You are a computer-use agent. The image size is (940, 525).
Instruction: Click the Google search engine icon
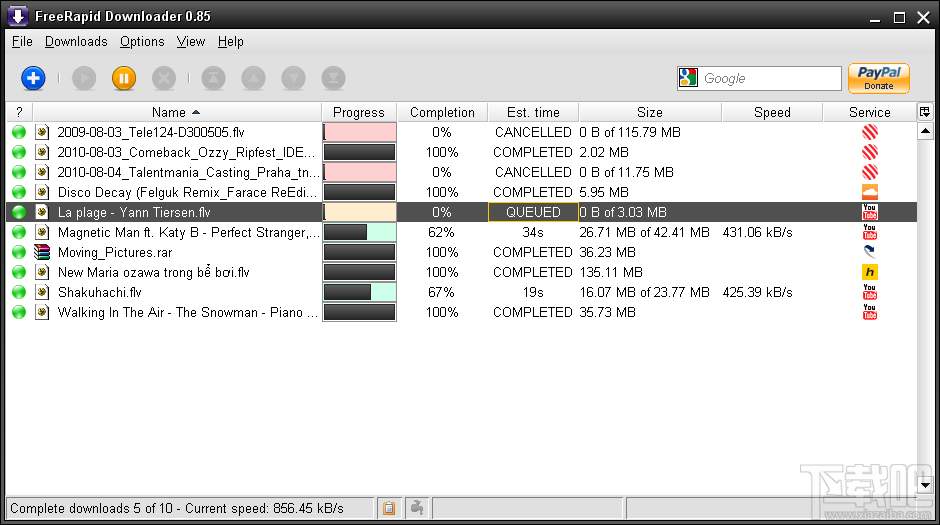pyautogui.click(x=688, y=77)
